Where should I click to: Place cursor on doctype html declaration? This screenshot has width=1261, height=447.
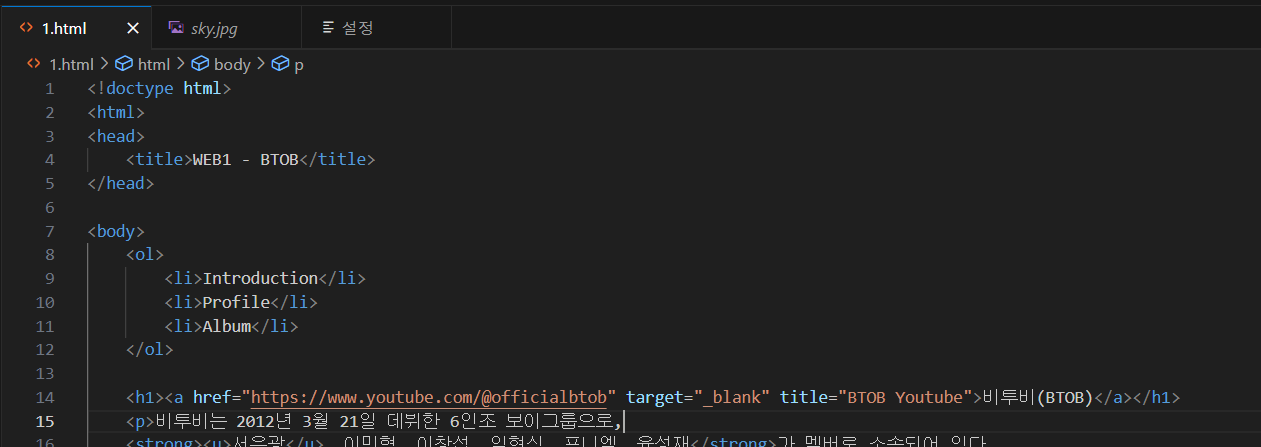(159, 89)
